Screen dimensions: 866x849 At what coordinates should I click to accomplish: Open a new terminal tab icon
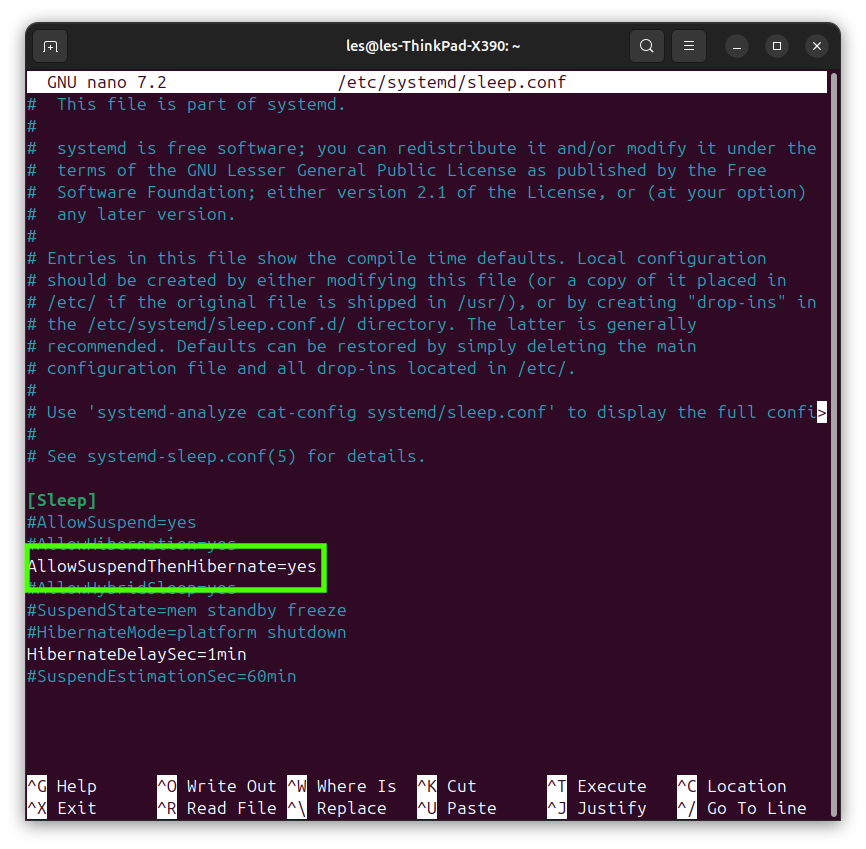point(50,45)
